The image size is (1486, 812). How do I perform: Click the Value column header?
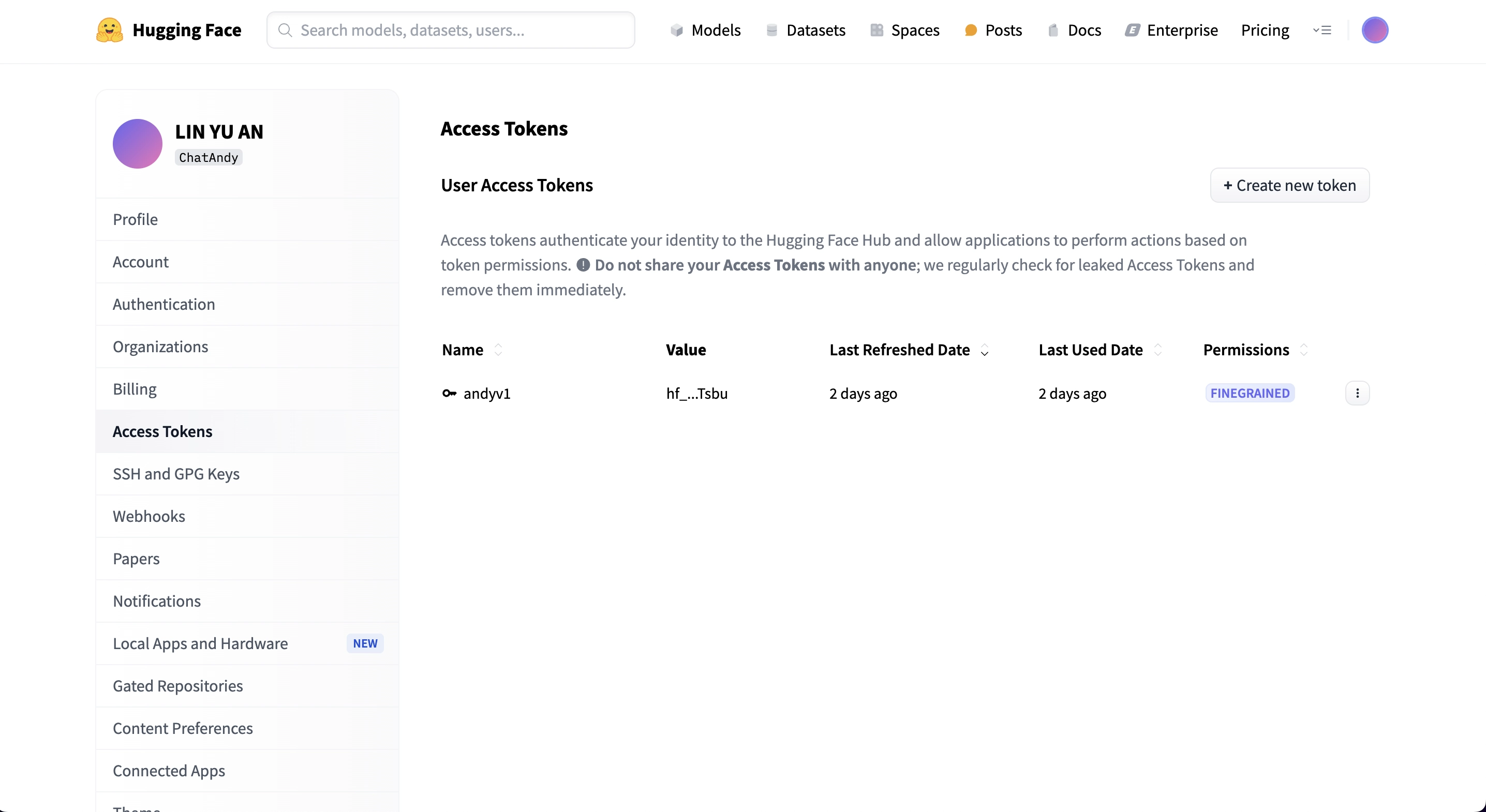coord(686,350)
